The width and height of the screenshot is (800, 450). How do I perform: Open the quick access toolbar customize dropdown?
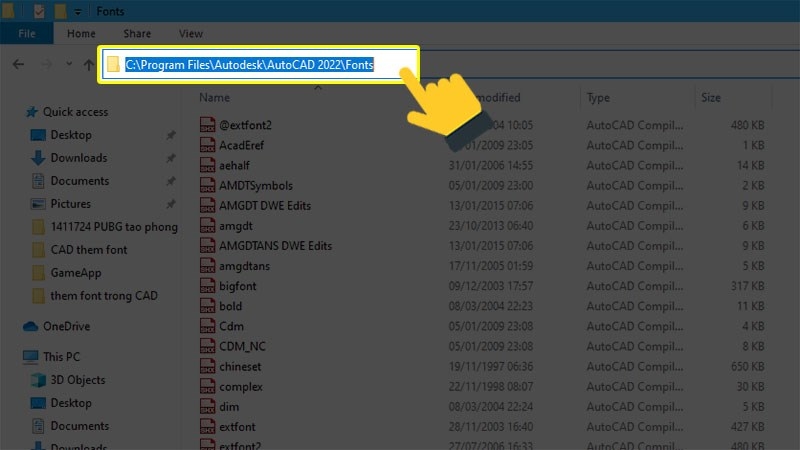click(x=78, y=11)
